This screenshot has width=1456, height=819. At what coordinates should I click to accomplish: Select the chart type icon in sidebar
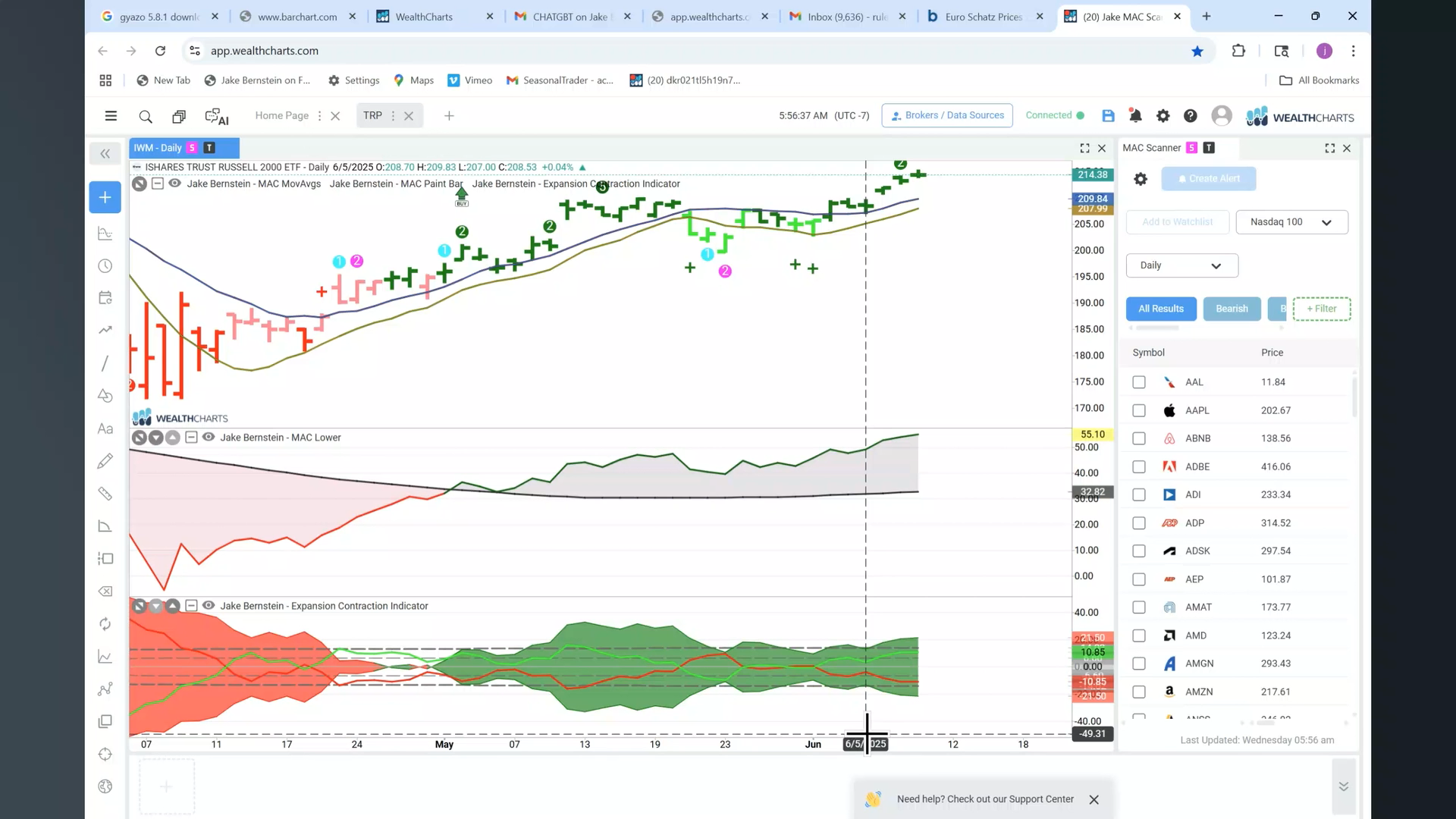pyautogui.click(x=105, y=234)
